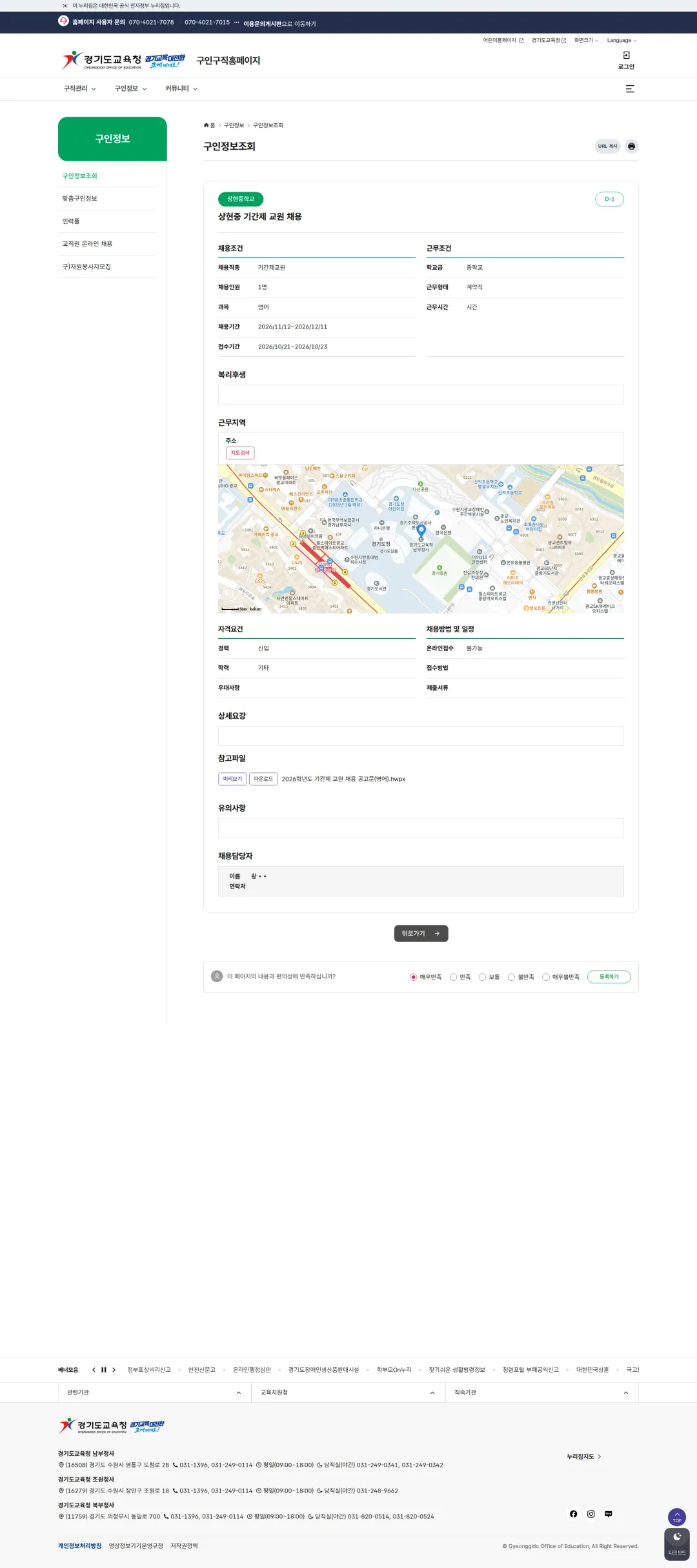Expand the 구직관리 navigation dropdown
Screen dimensions: 697x1568
pos(79,89)
